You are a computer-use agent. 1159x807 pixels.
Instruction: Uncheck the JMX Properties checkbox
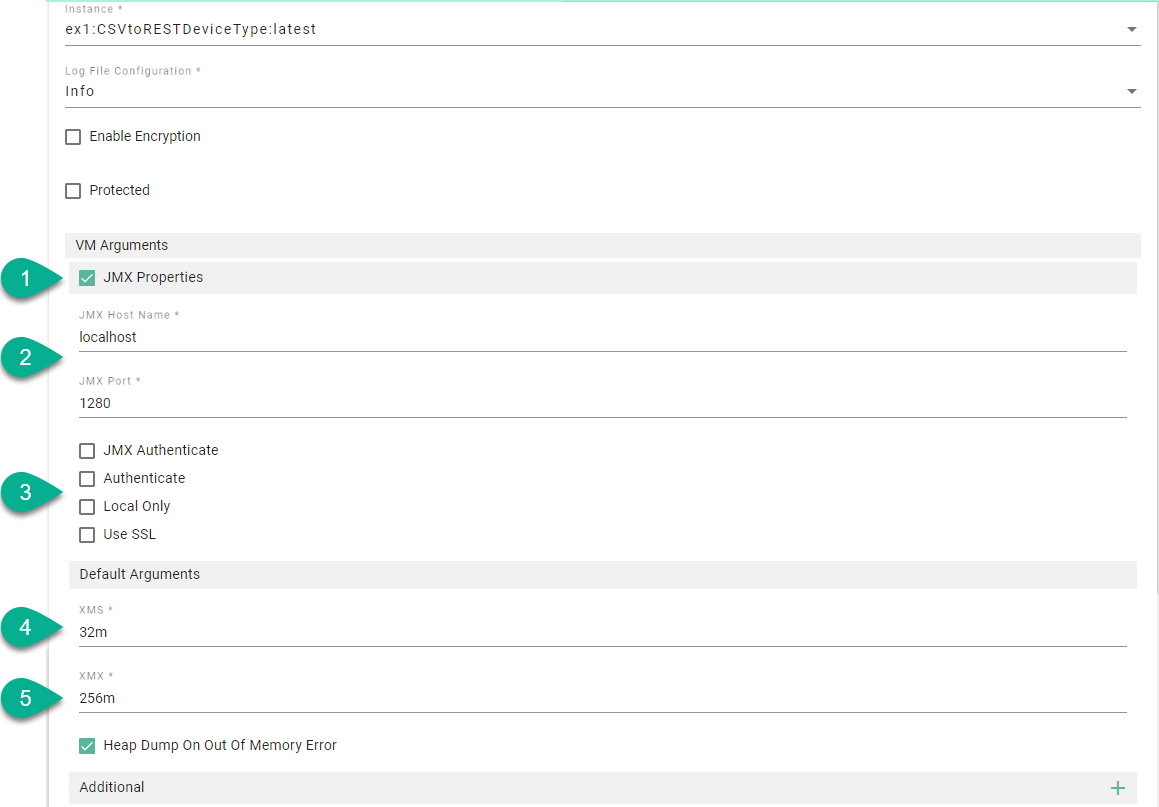[87, 278]
